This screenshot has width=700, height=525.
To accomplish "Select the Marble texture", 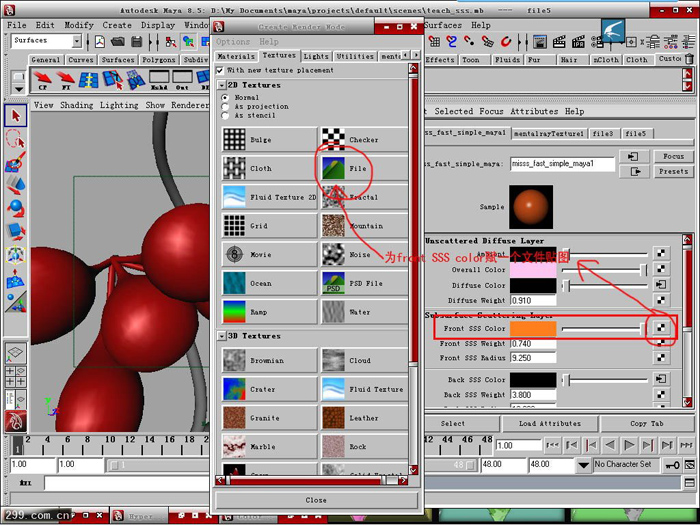I will click(x=269, y=446).
